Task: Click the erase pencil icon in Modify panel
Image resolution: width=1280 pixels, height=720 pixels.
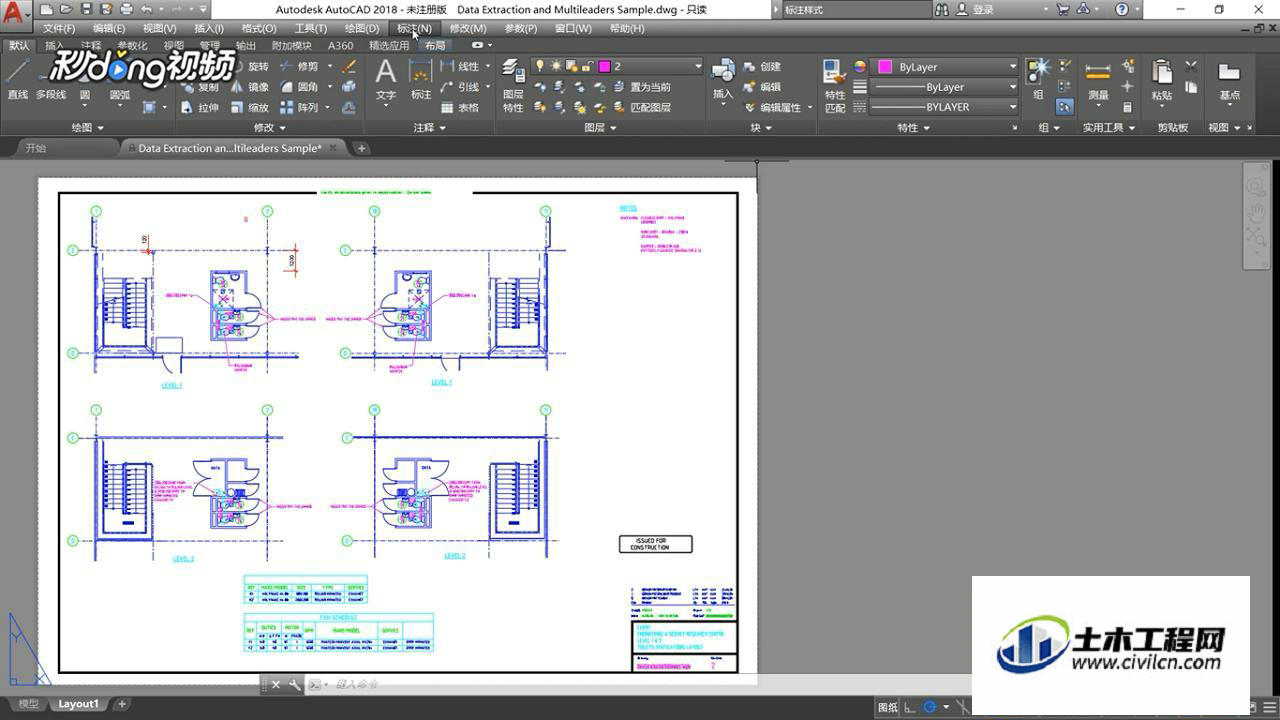Action: 349,66
